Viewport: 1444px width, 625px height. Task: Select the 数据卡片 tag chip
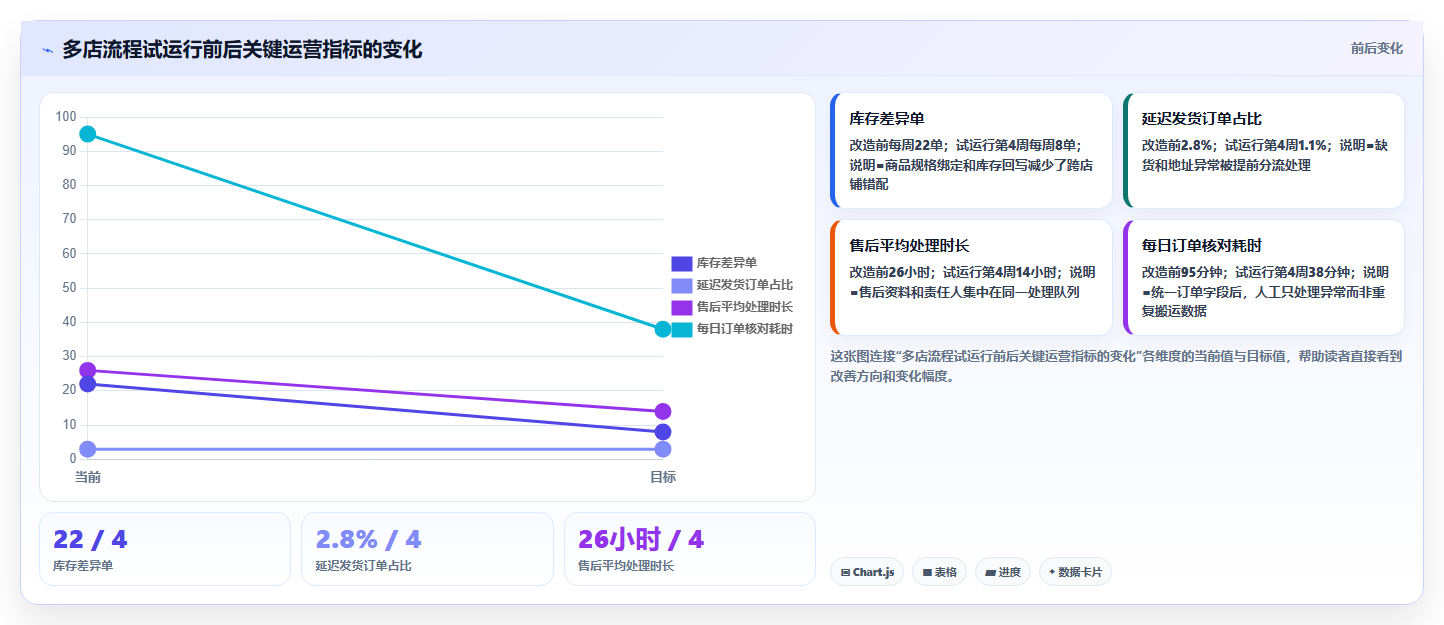(1075, 572)
